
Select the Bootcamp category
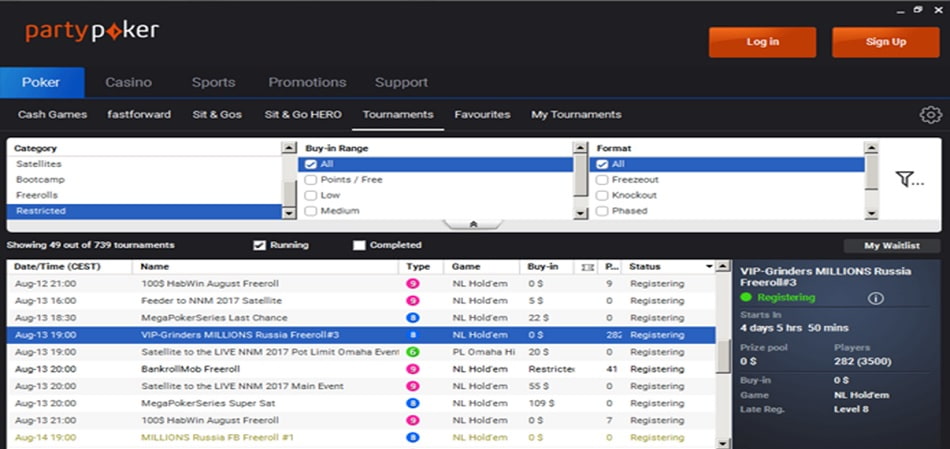[144, 180]
